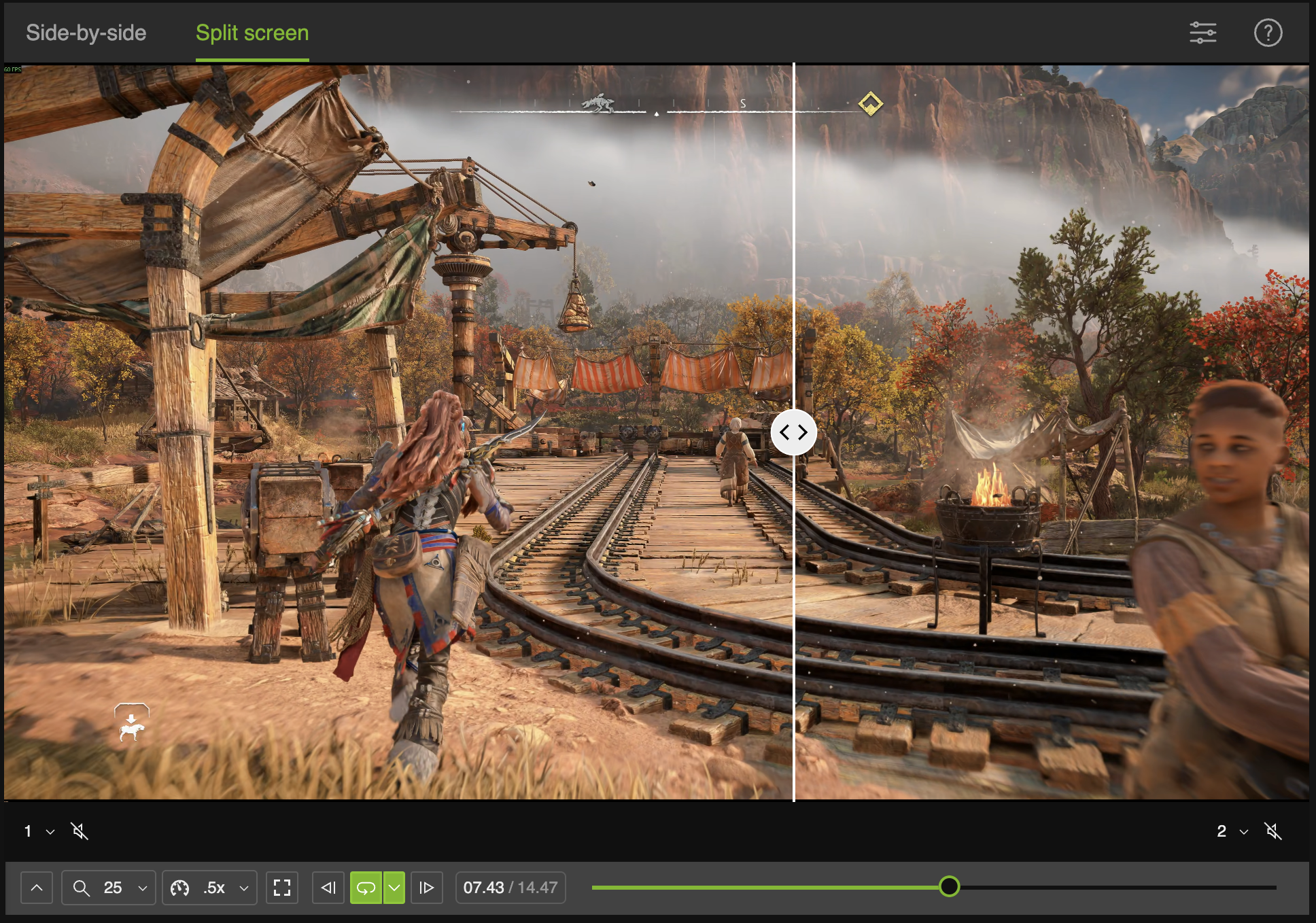Select the Split screen tab

[x=252, y=33]
